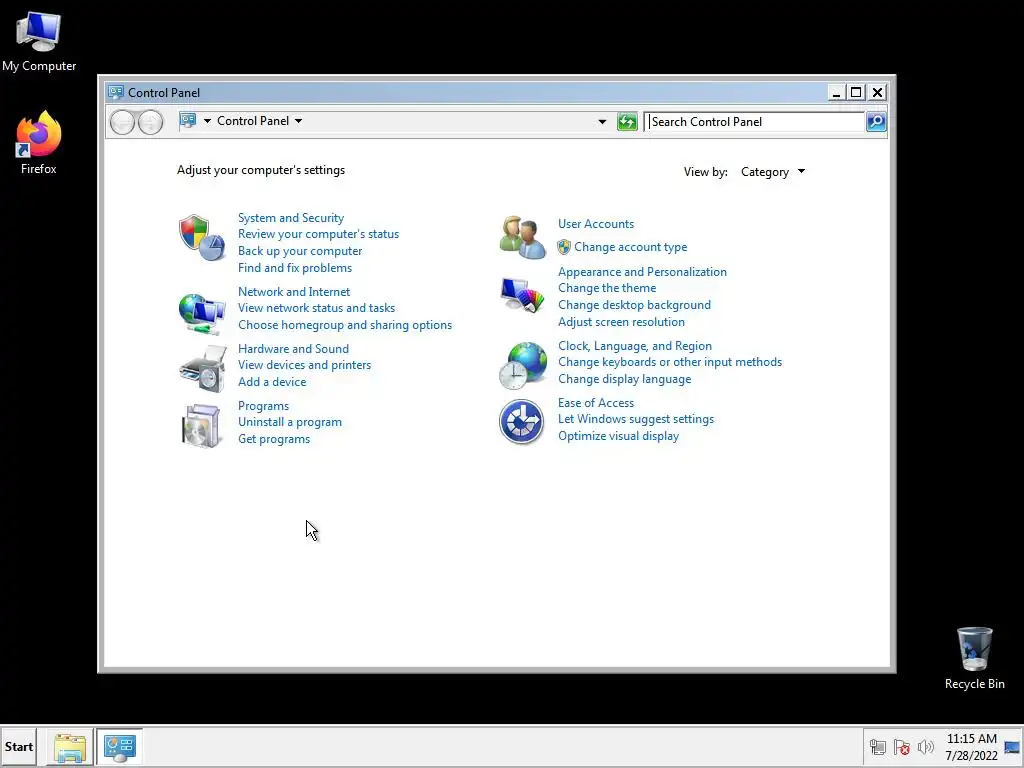Click the Network and Internet globe icon

(x=202, y=313)
